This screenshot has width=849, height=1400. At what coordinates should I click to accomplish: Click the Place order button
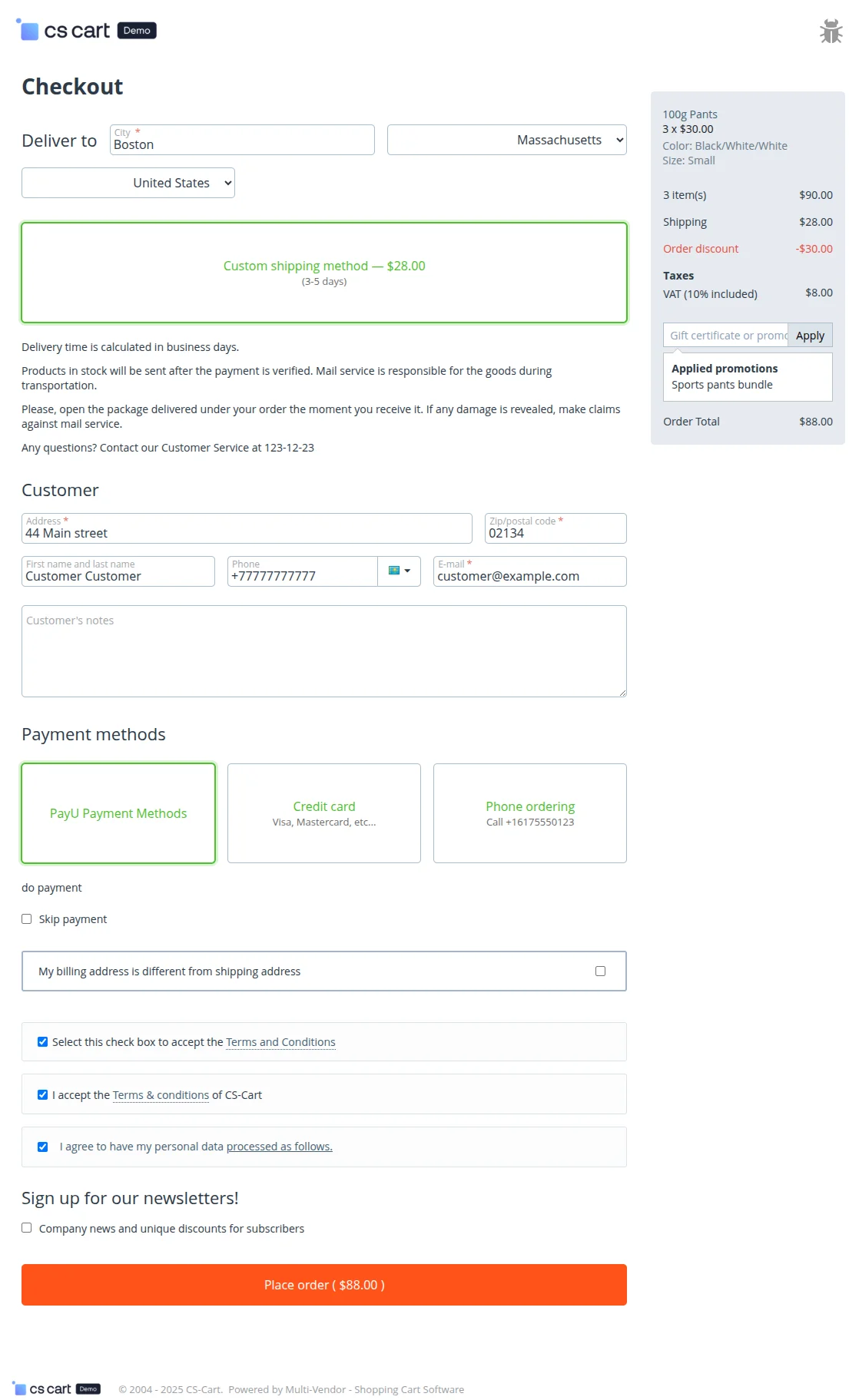(324, 1285)
